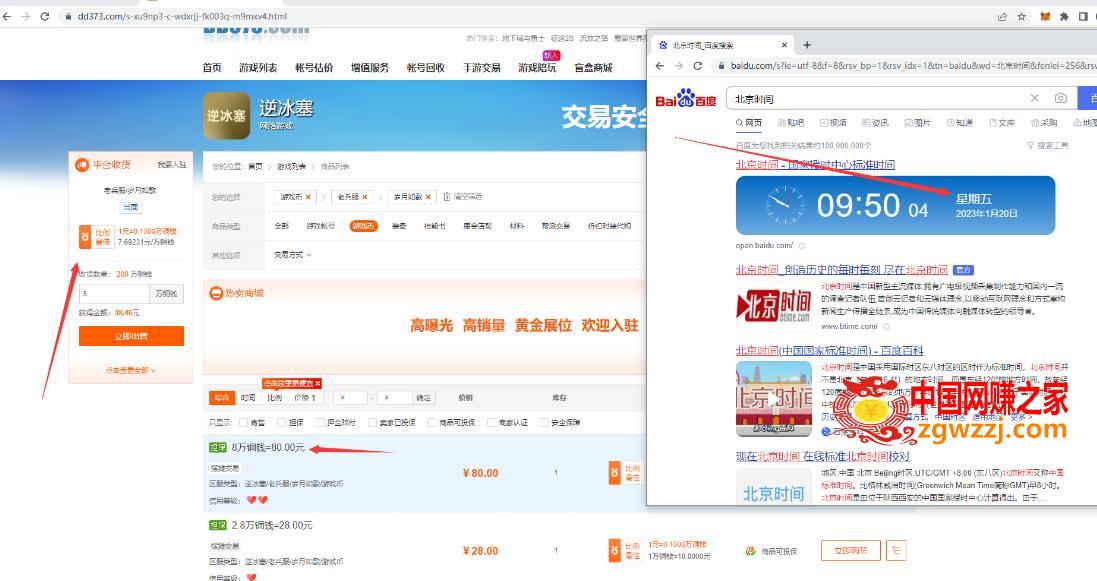Screen dimensions: 1097x581
Task: Open Baidu image search camera icon
Action: (1061, 98)
